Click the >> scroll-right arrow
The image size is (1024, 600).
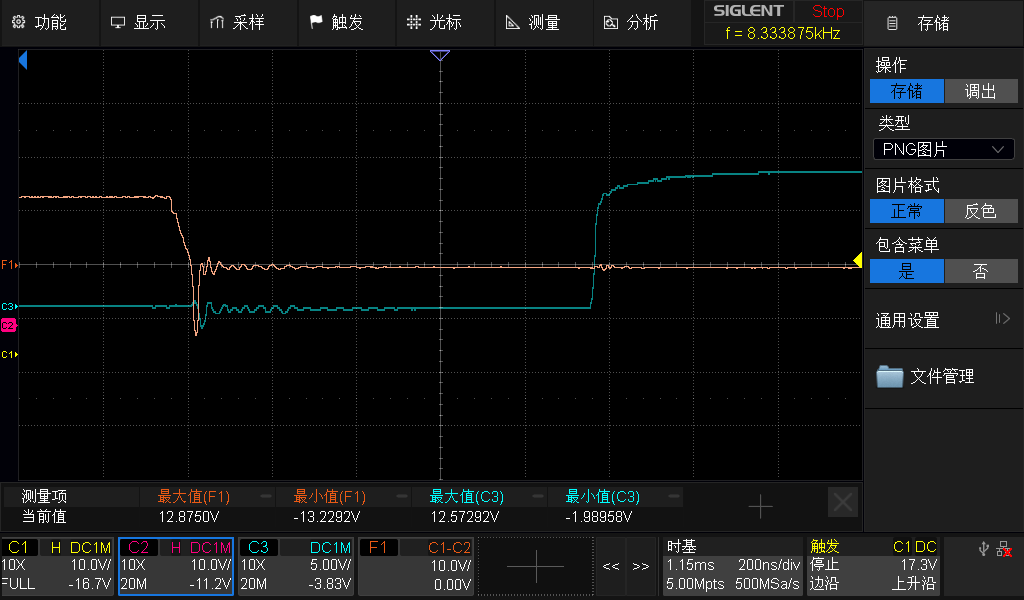pos(641,566)
